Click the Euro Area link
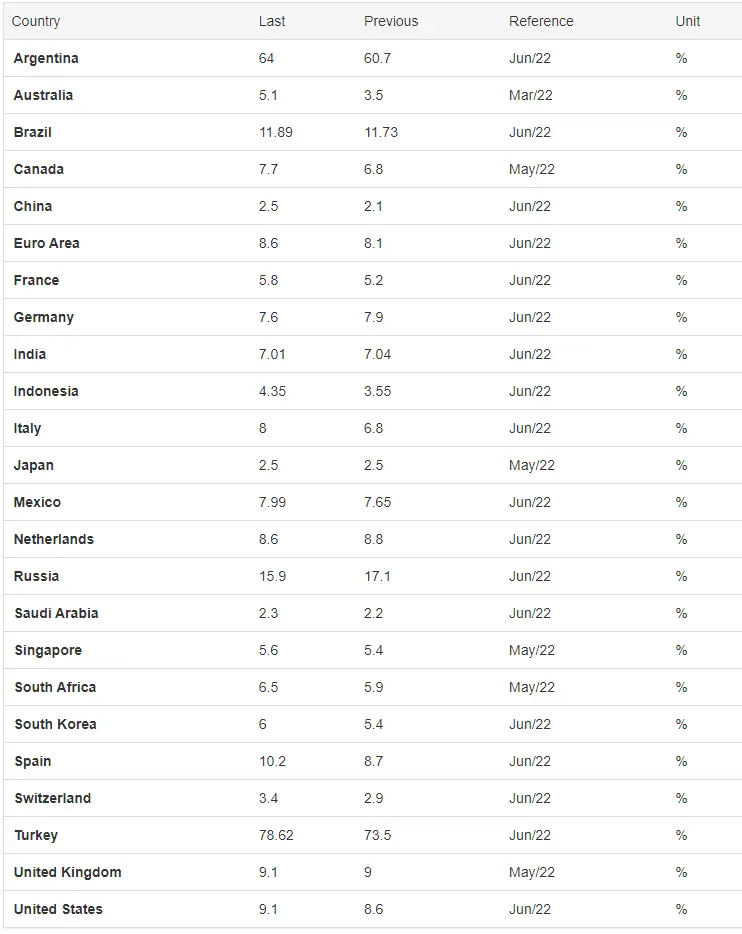742x934 pixels. (x=47, y=243)
